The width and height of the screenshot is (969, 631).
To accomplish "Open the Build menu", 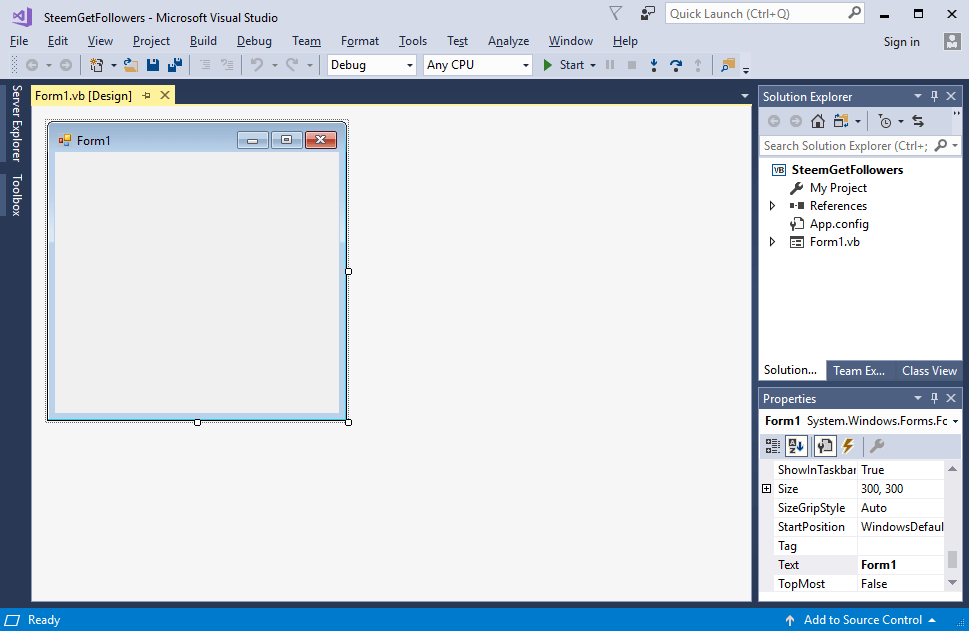I will (x=203, y=41).
